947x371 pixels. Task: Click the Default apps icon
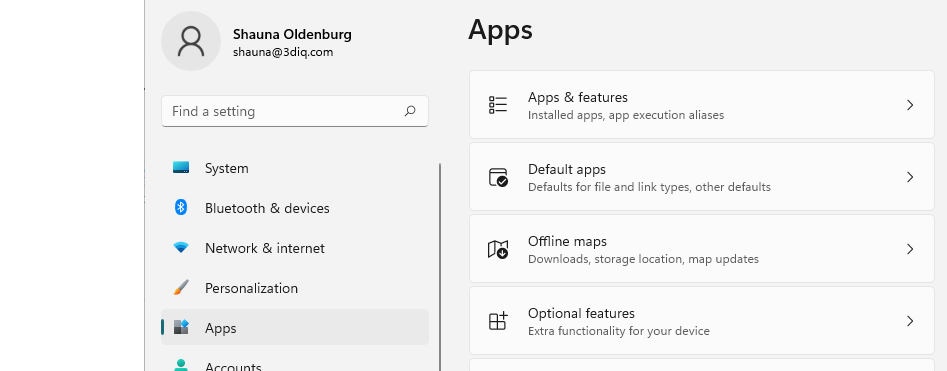point(498,177)
